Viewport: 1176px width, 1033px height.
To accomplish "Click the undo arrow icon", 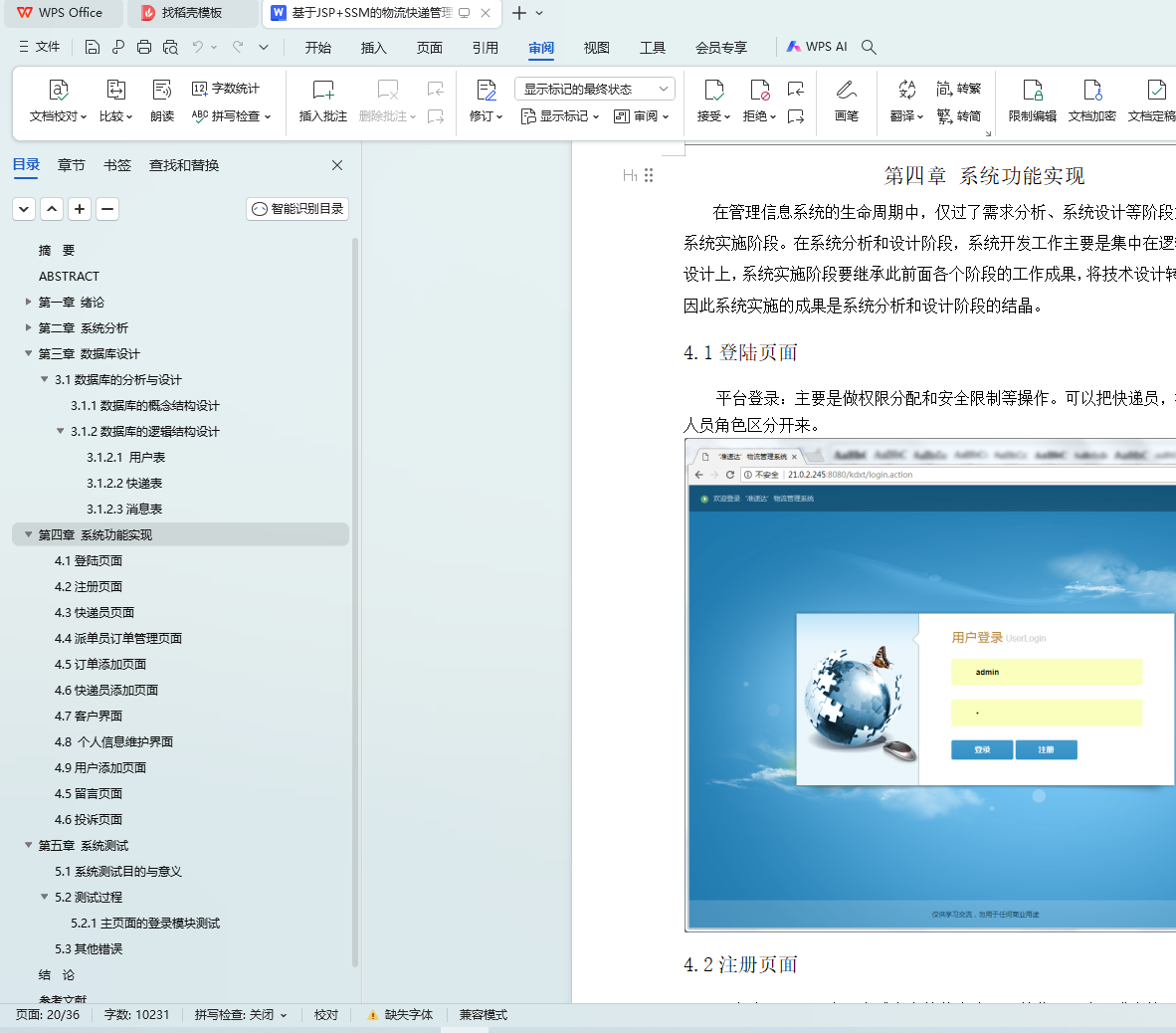I will (197, 47).
